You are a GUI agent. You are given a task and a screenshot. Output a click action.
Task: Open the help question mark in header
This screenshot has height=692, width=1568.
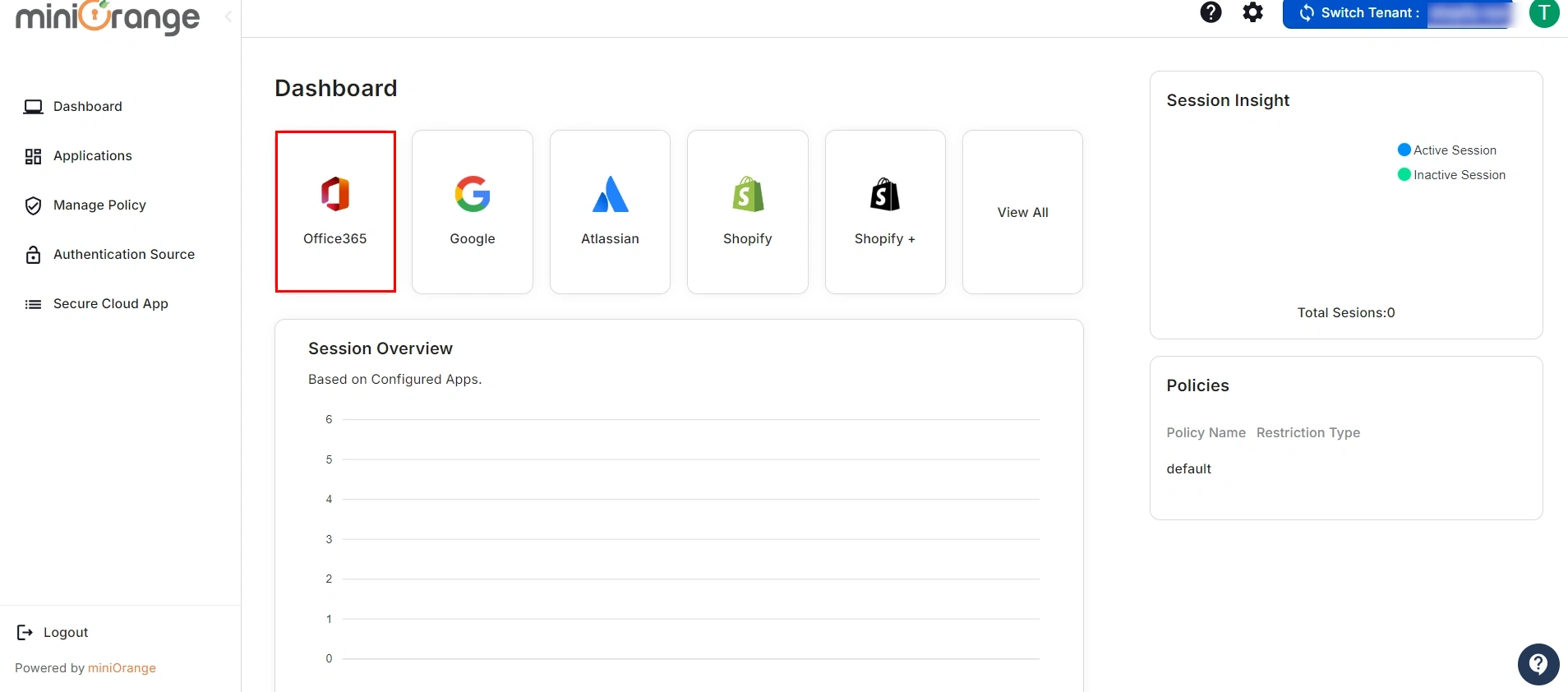pos(1211,12)
